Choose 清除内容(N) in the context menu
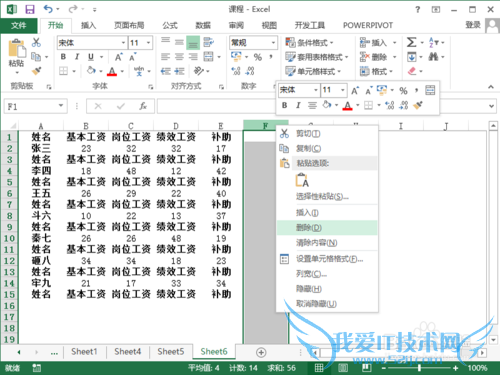Screen dimensions: 500x375 click(x=327, y=243)
